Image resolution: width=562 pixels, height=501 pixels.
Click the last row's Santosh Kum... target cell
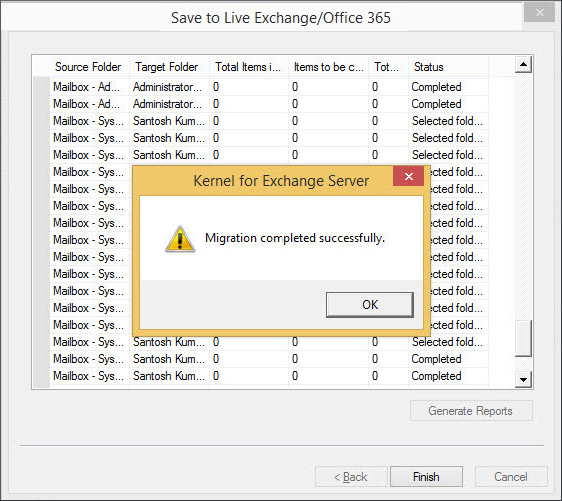[169, 376]
